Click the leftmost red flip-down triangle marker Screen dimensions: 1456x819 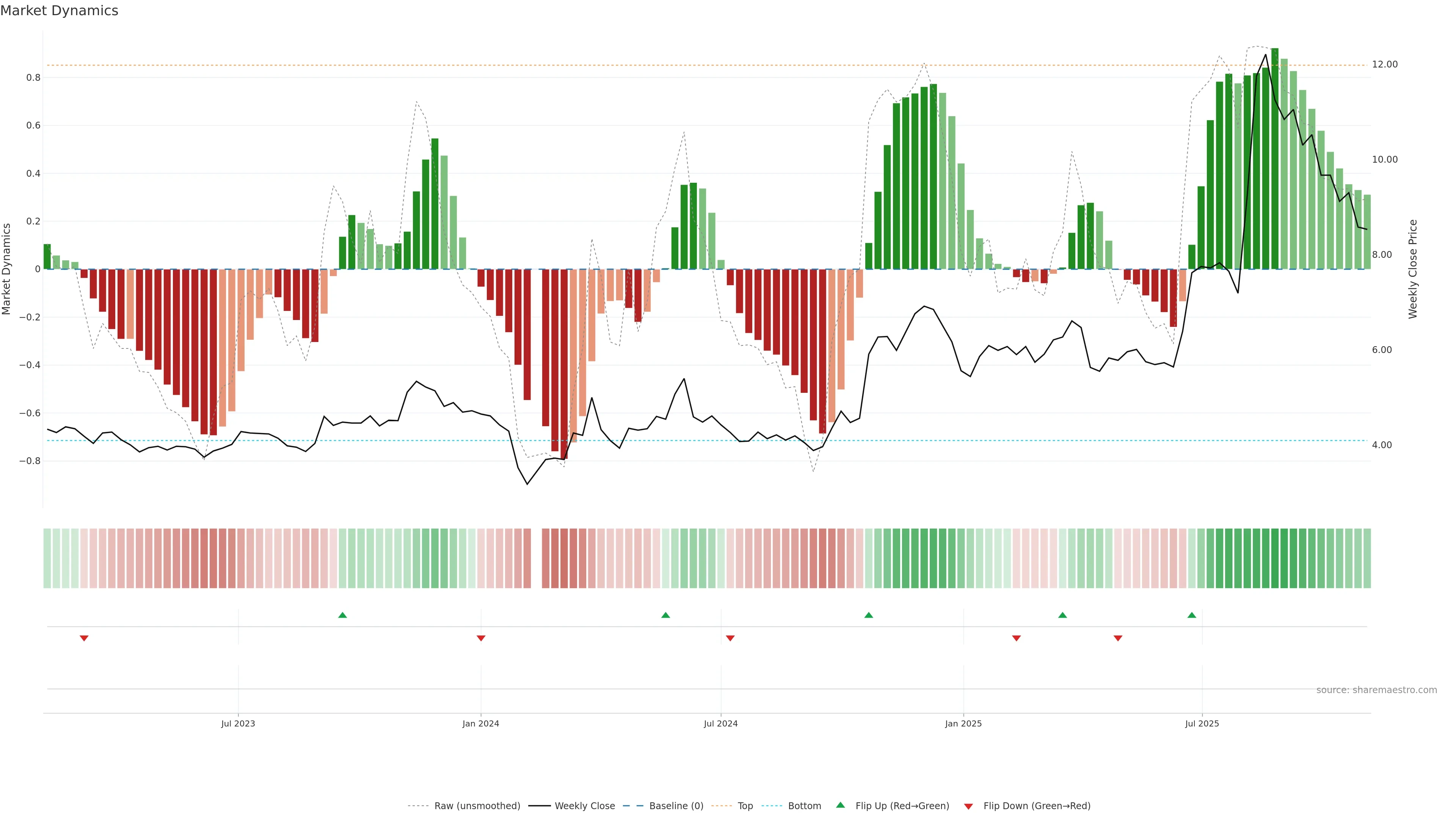[x=84, y=638]
